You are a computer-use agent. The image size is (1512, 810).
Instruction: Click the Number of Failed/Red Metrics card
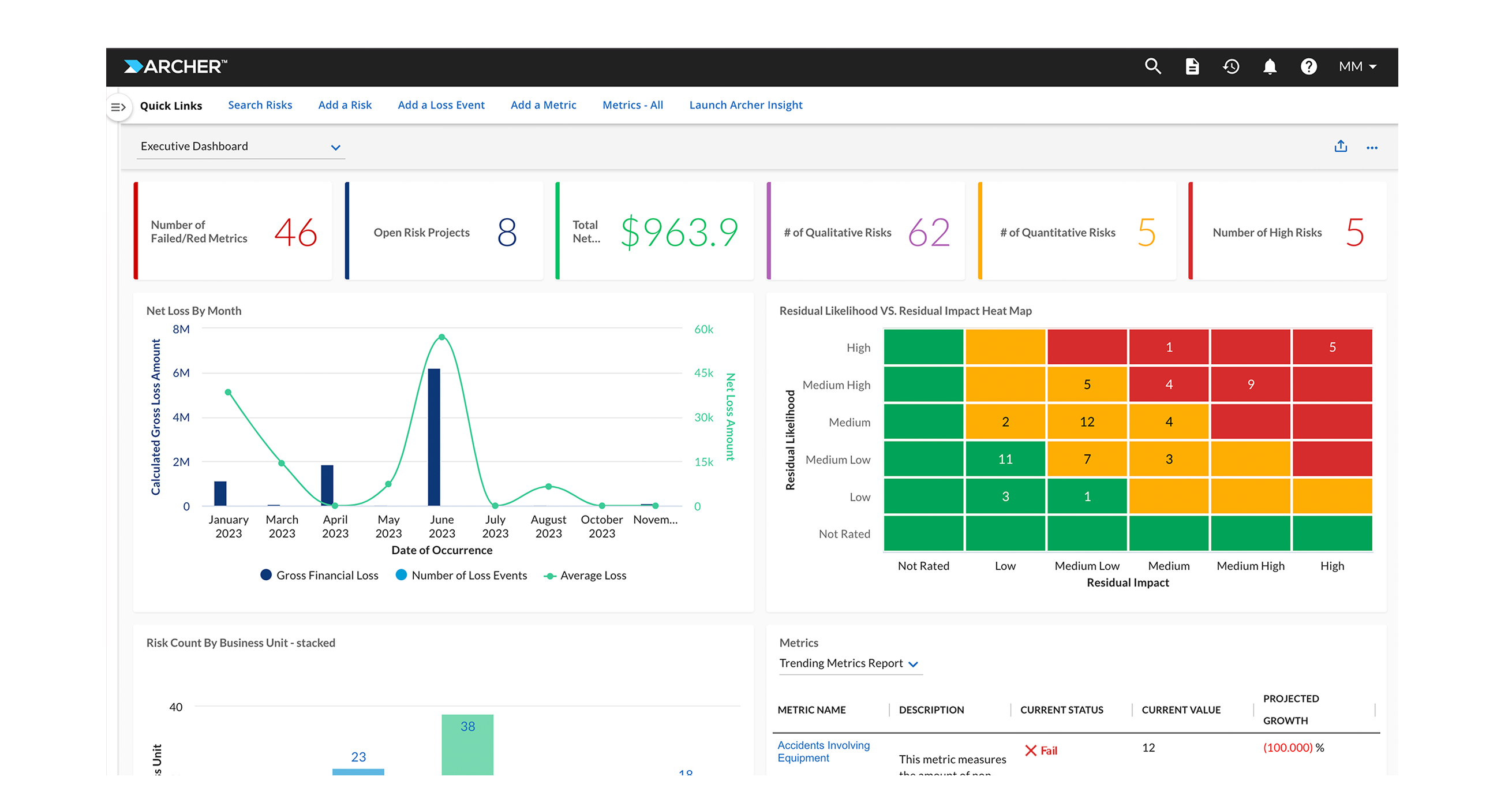pyautogui.click(x=233, y=231)
